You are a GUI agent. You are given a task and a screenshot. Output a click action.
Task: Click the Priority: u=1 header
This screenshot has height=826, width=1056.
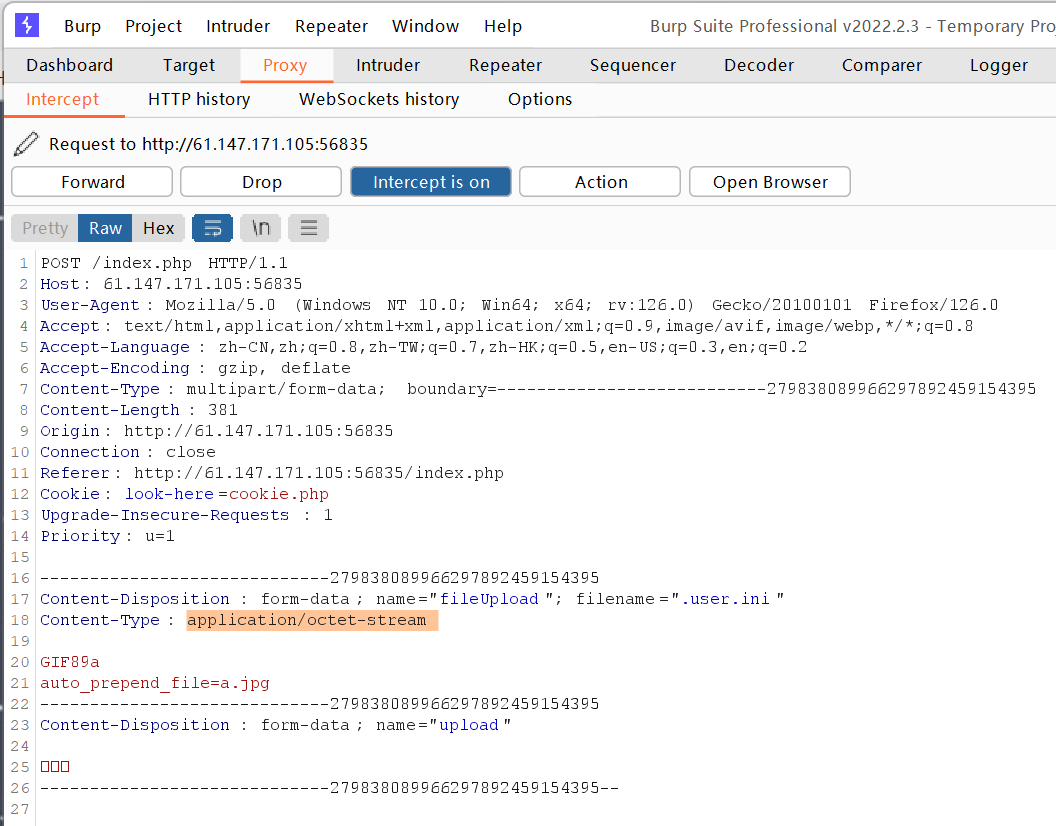coord(108,536)
